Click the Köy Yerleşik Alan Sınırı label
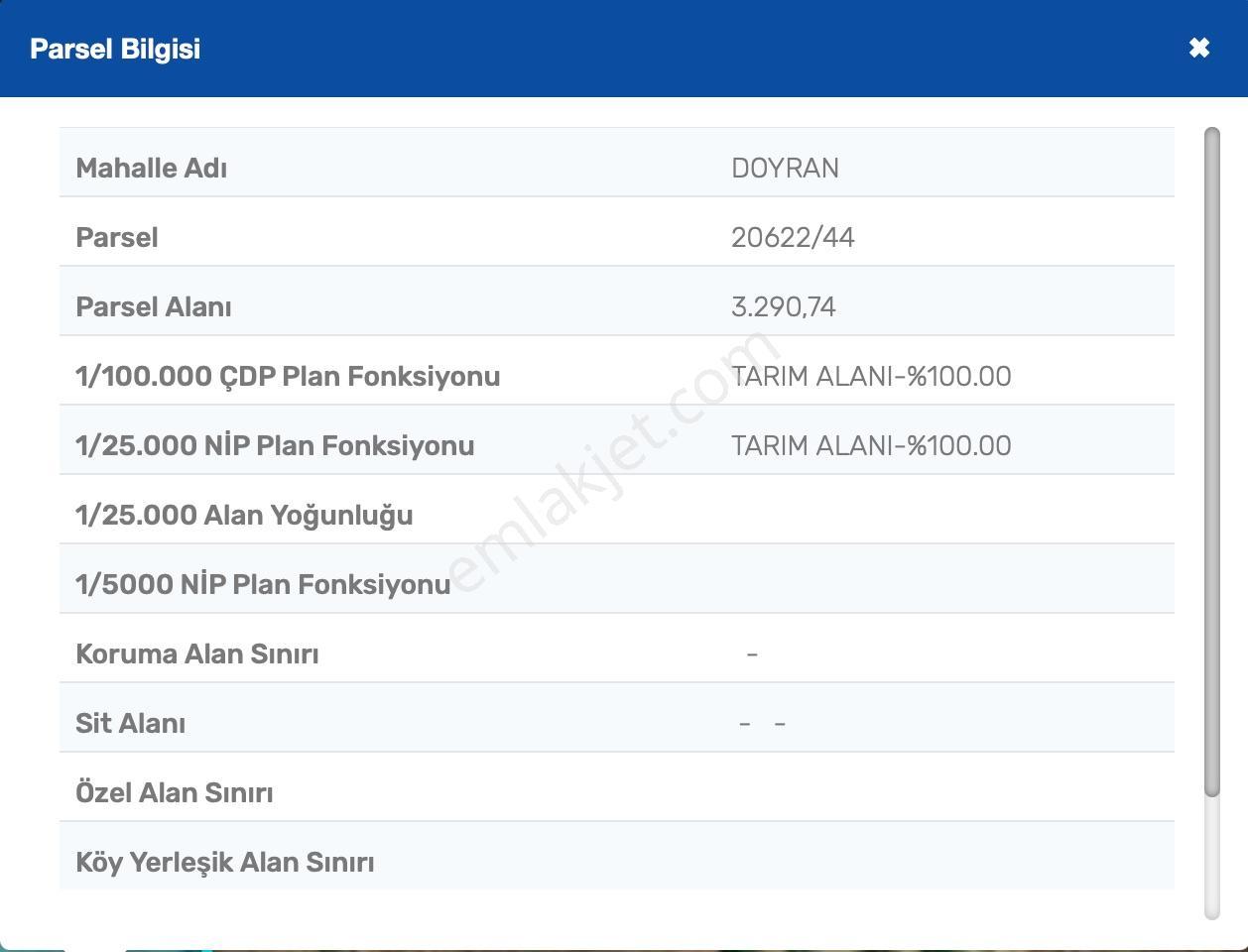The width and height of the screenshot is (1248, 952). pyautogui.click(x=225, y=862)
